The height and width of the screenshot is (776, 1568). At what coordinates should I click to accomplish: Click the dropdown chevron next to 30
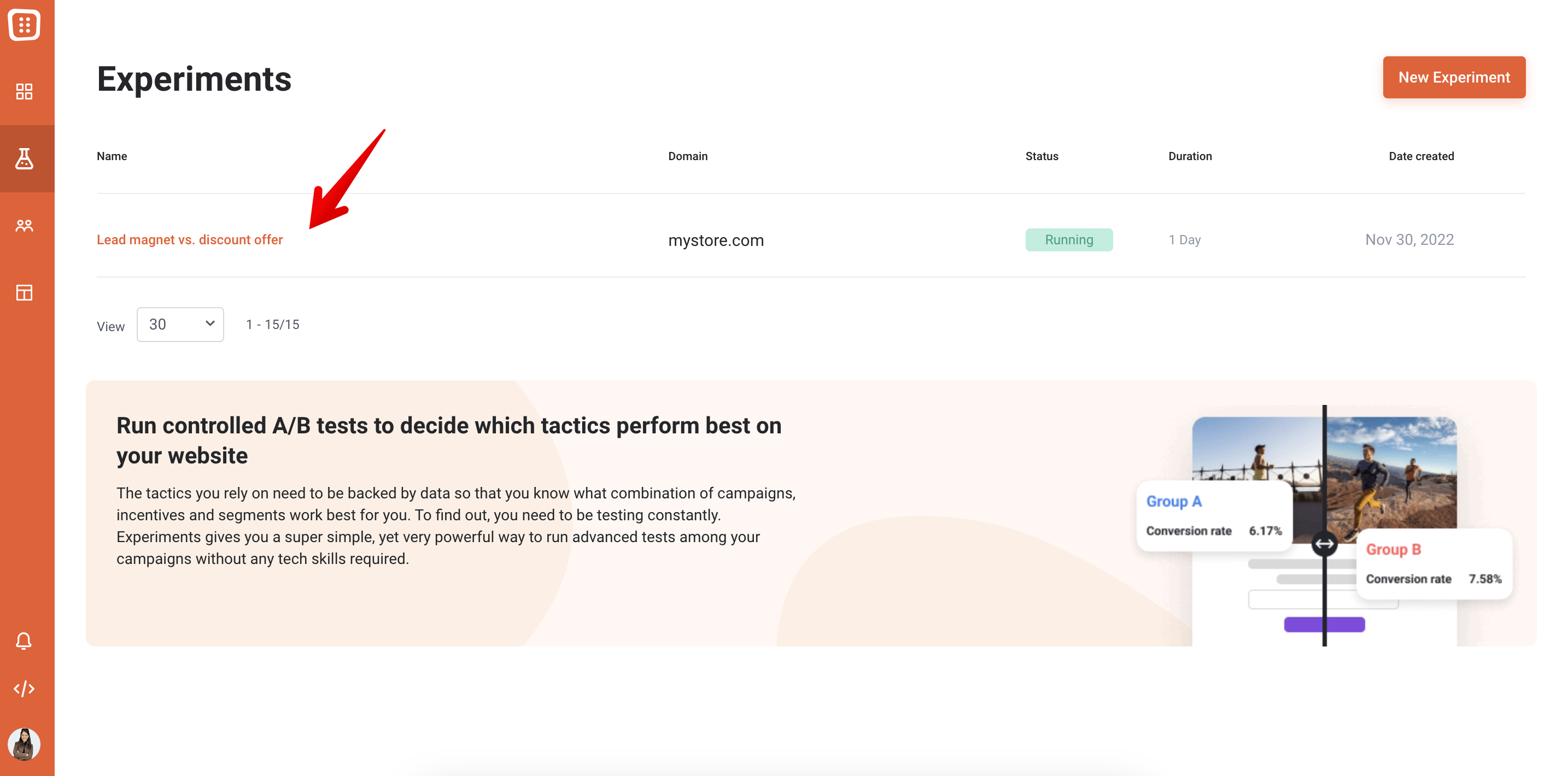click(x=210, y=323)
